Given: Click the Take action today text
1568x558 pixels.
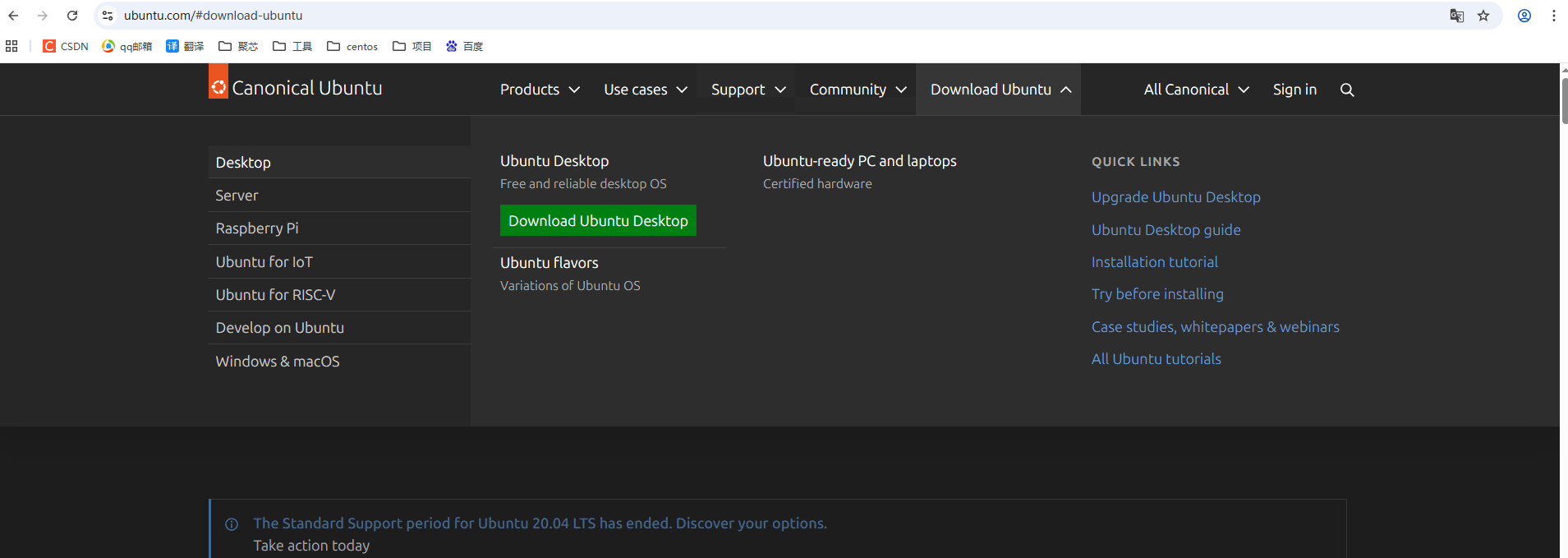Looking at the screenshot, I should click(311, 546).
